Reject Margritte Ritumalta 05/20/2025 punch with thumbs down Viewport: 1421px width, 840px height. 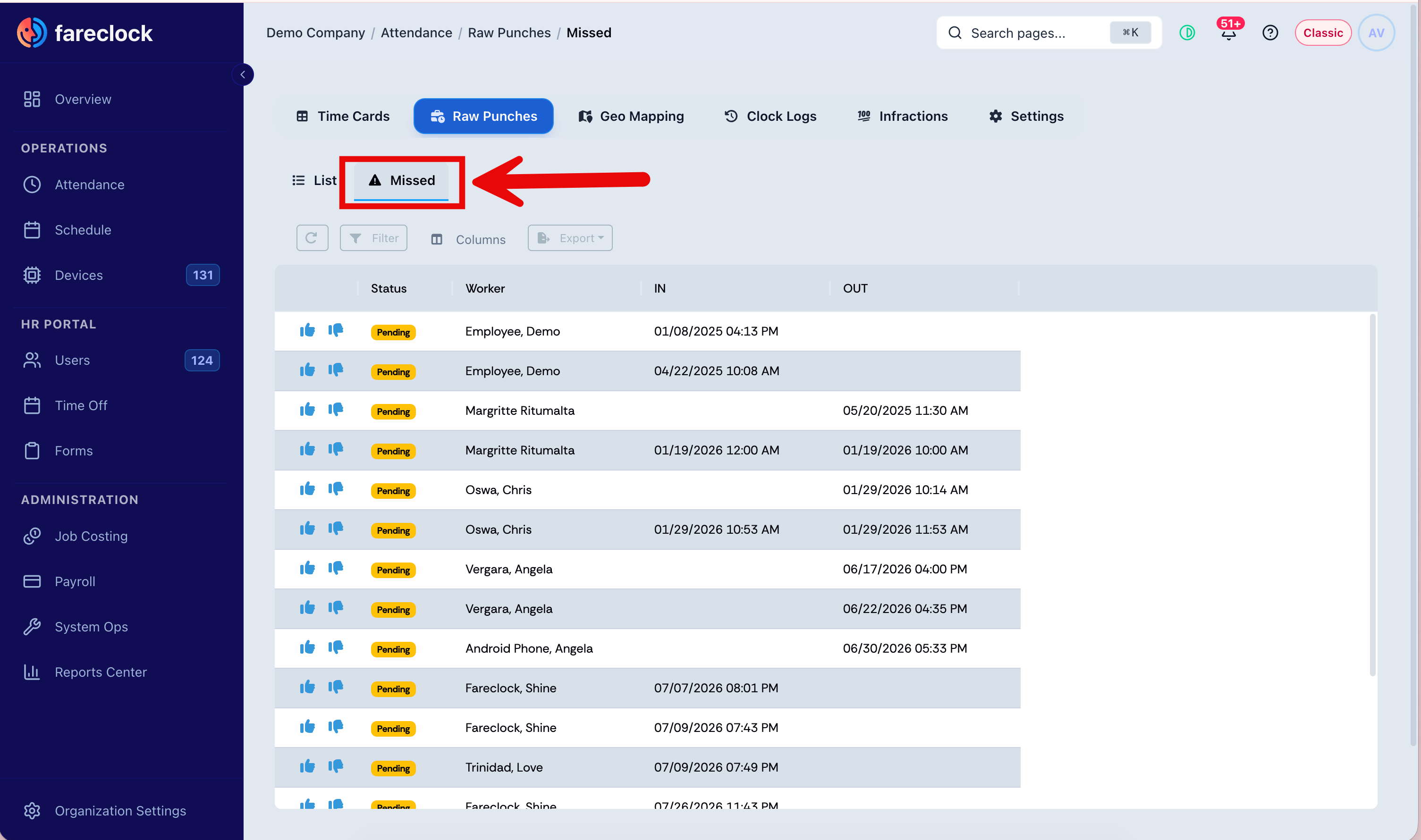(336, 410)
